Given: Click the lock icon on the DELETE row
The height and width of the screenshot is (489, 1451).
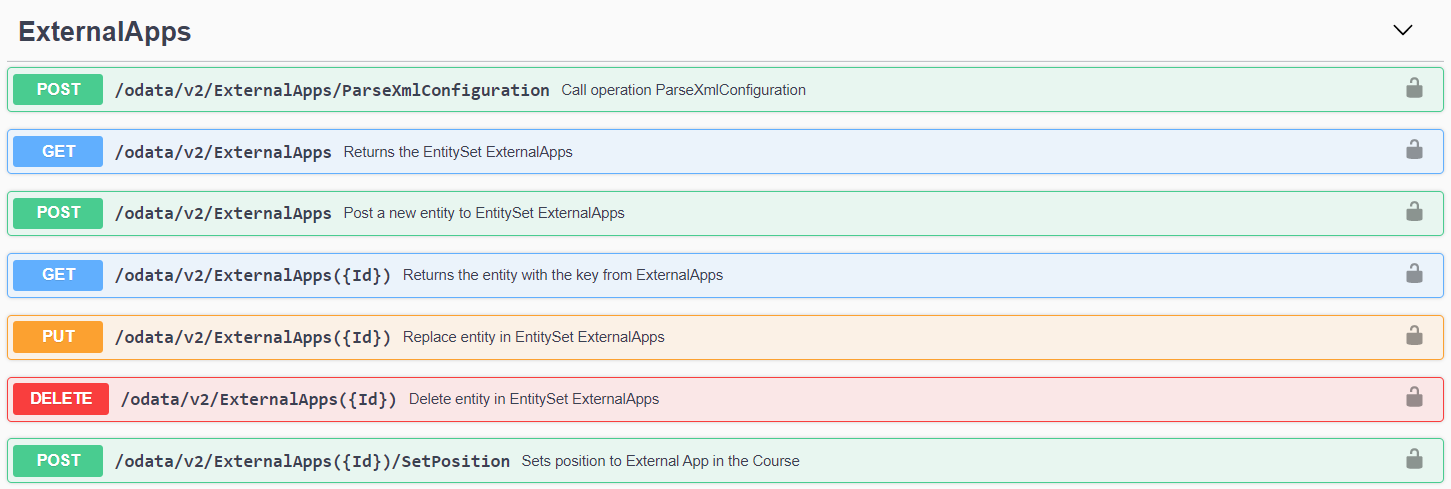Looking at the screenshot, I should click(x=1414, y=398).
